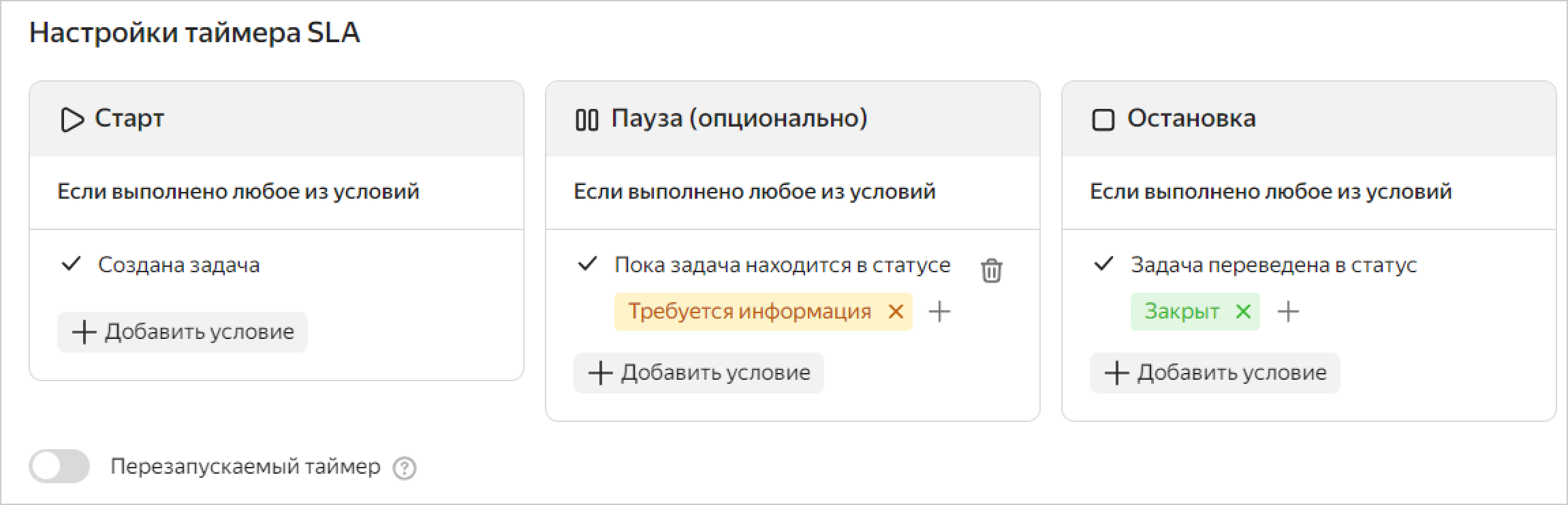
Task: Click checkmark beside 'Создана задача'
Action: (x=71, y=264)
